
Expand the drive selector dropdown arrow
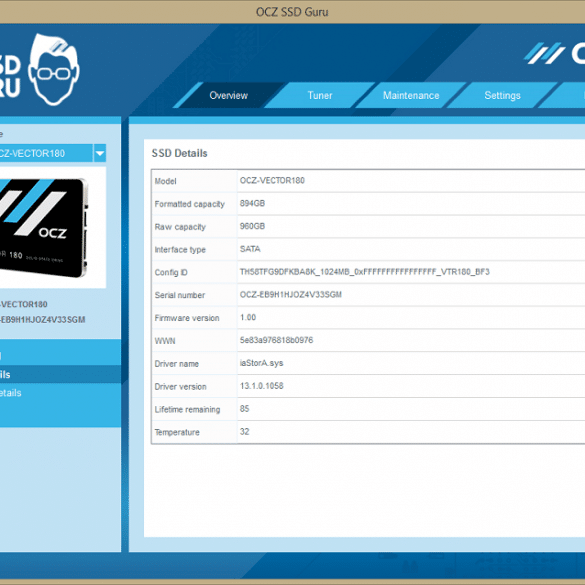[100, 153]
